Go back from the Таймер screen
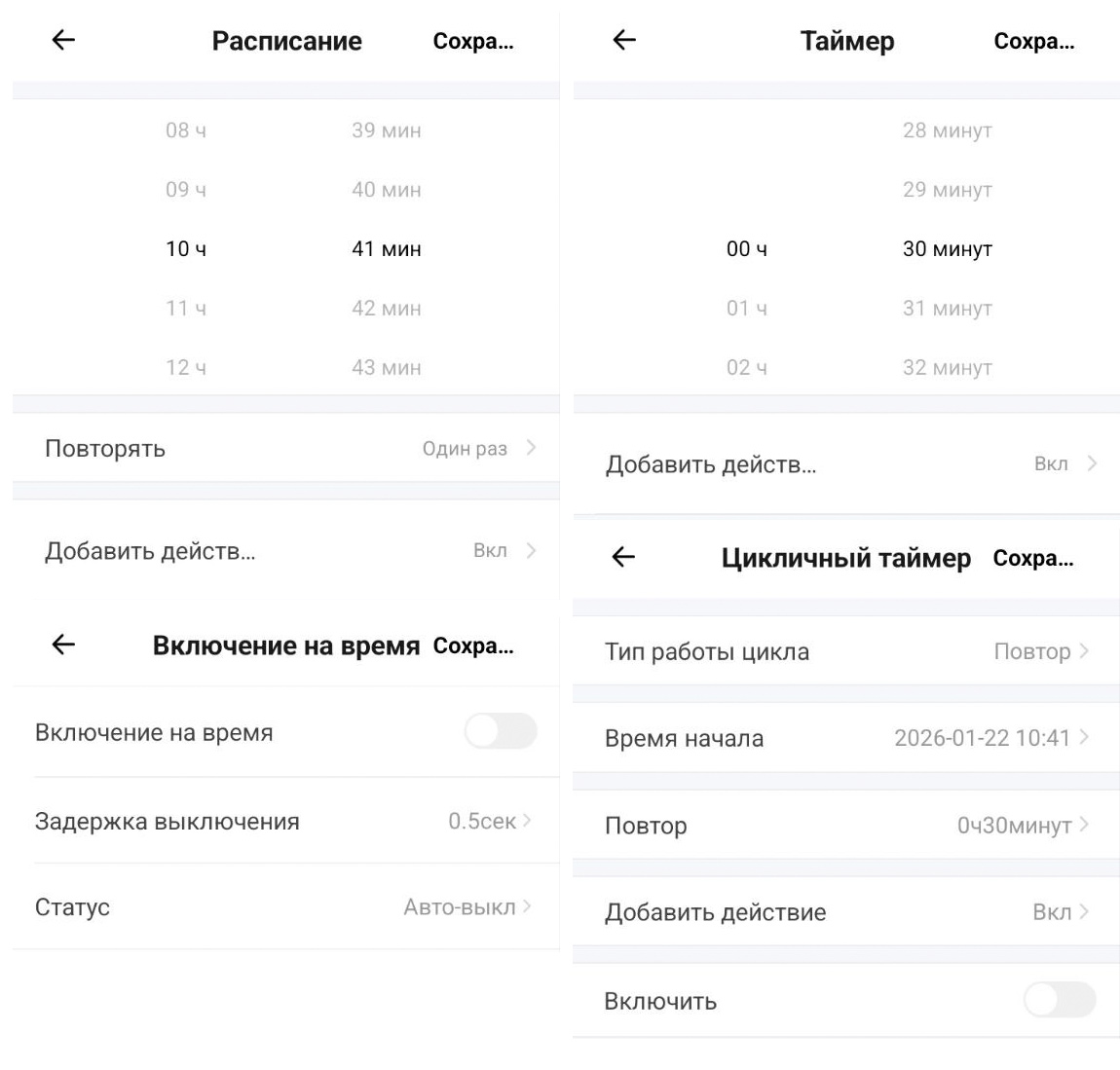Image resolution: width=1120 pixels, height=1070 pixels. [624, 40]
